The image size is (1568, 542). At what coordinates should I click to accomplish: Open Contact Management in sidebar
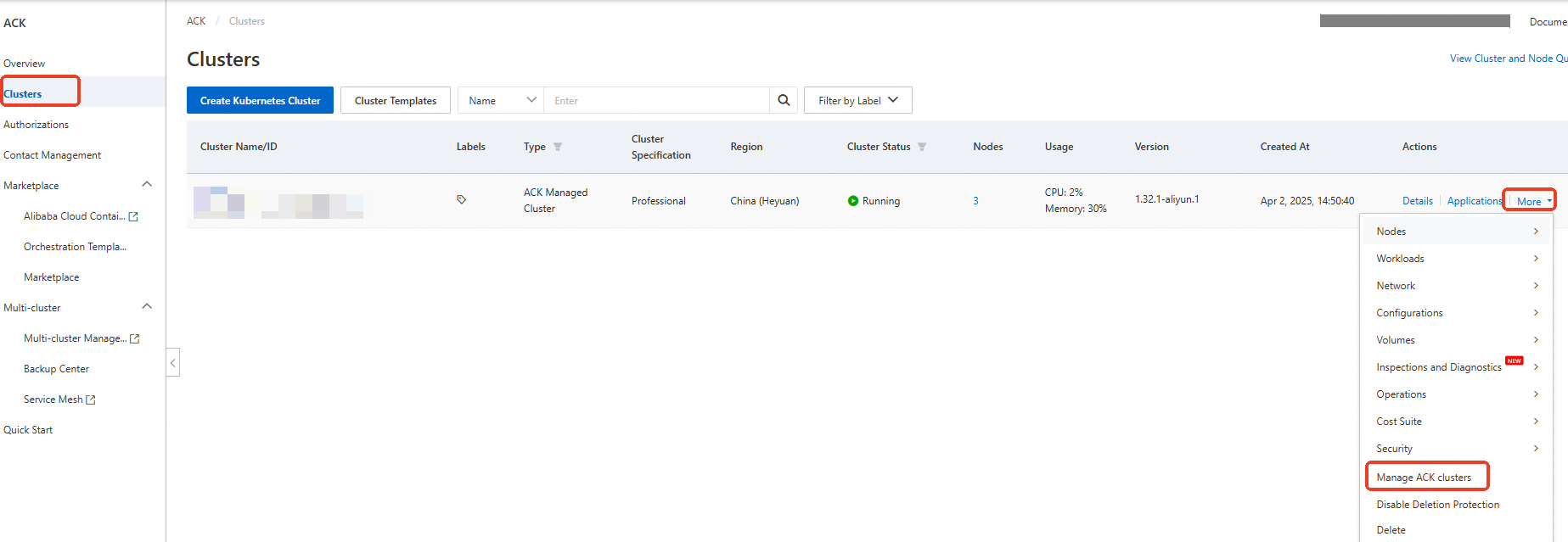coord(53,155)
